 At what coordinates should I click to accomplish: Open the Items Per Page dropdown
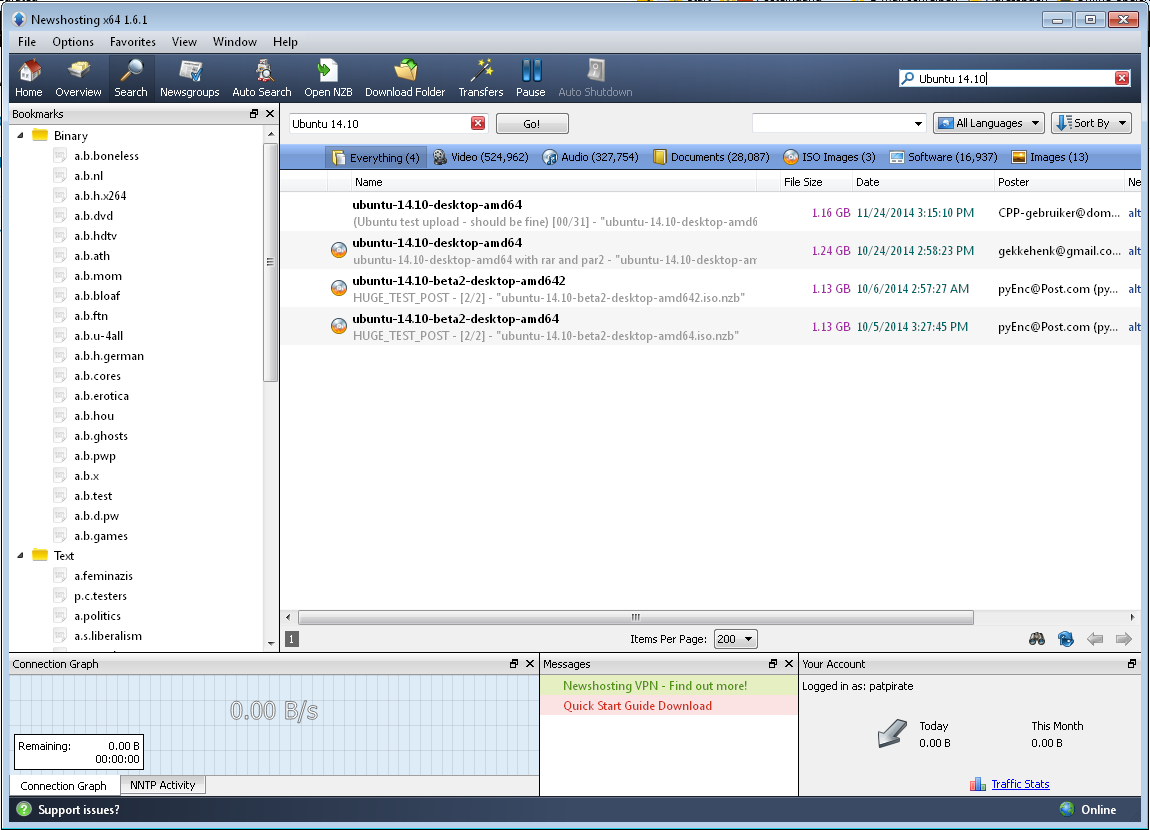tap(736, 639)
